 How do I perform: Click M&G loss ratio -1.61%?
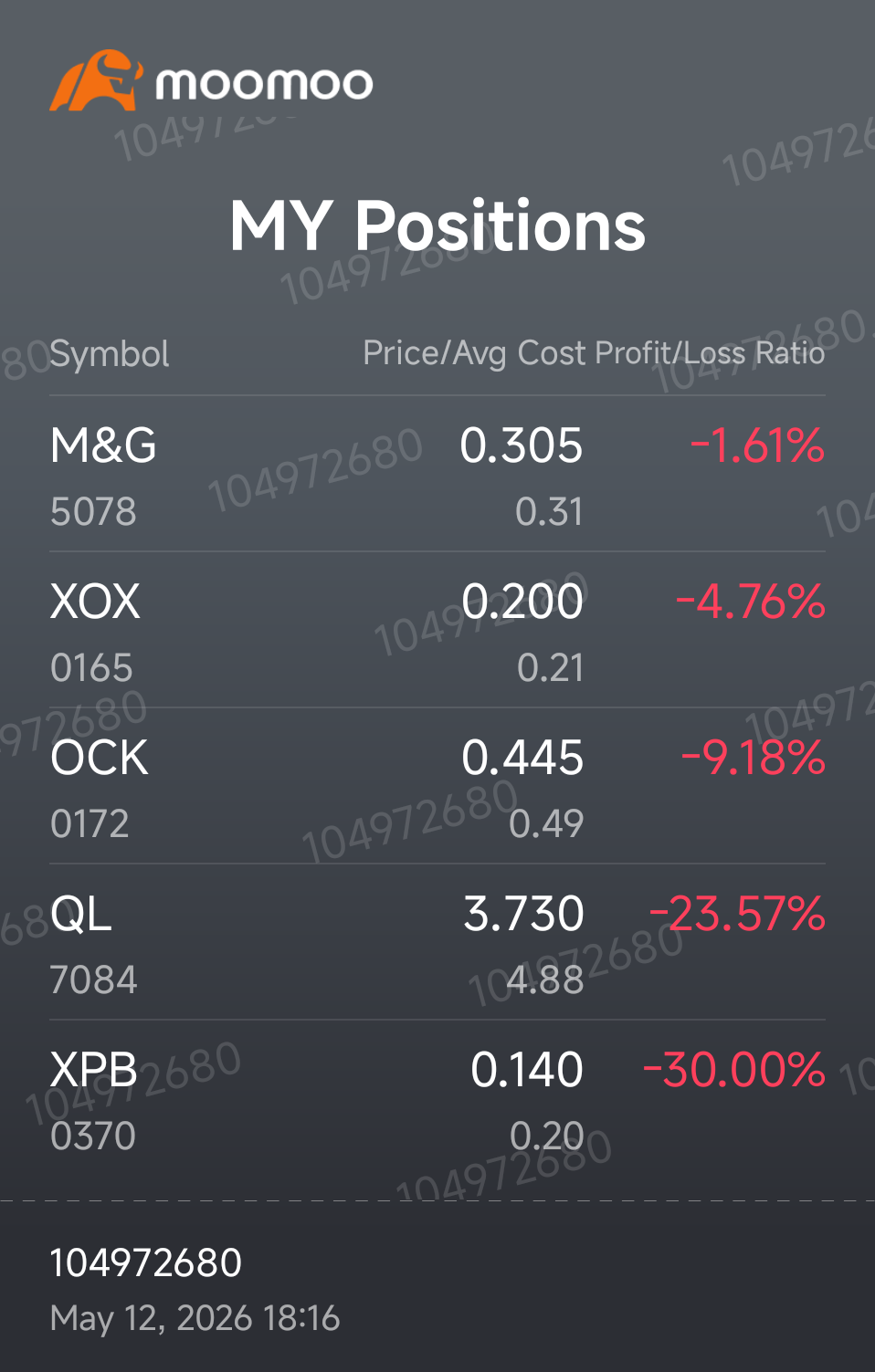coord(757,446)
